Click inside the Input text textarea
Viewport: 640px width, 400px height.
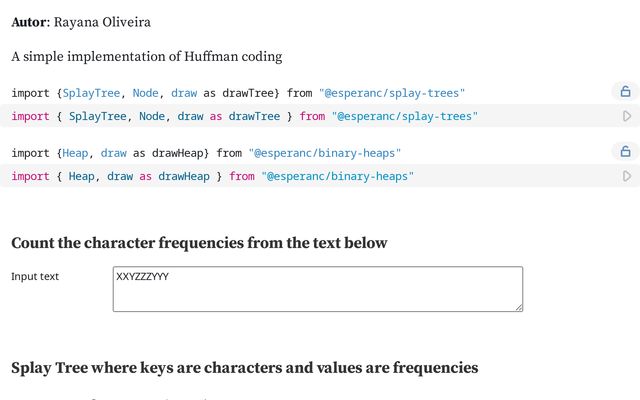pyautogui.click(x=317, y=289)
